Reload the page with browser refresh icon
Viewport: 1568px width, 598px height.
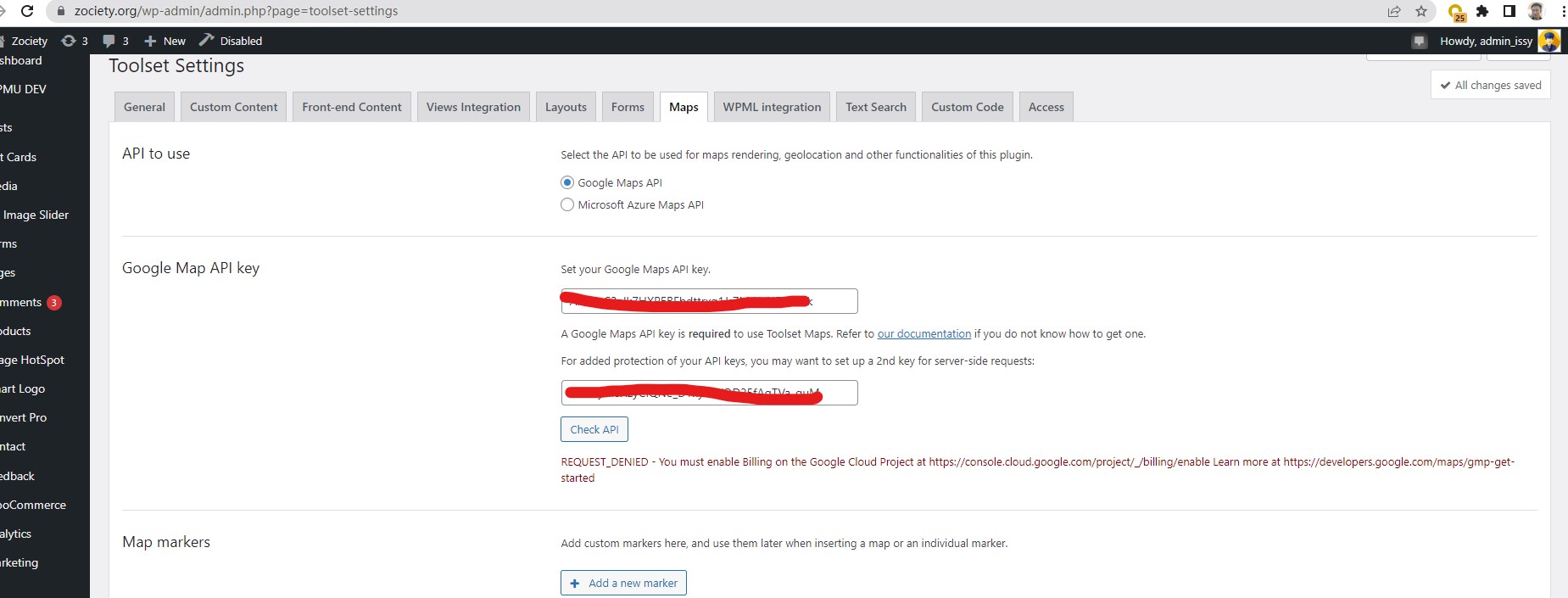coord(27,11)
